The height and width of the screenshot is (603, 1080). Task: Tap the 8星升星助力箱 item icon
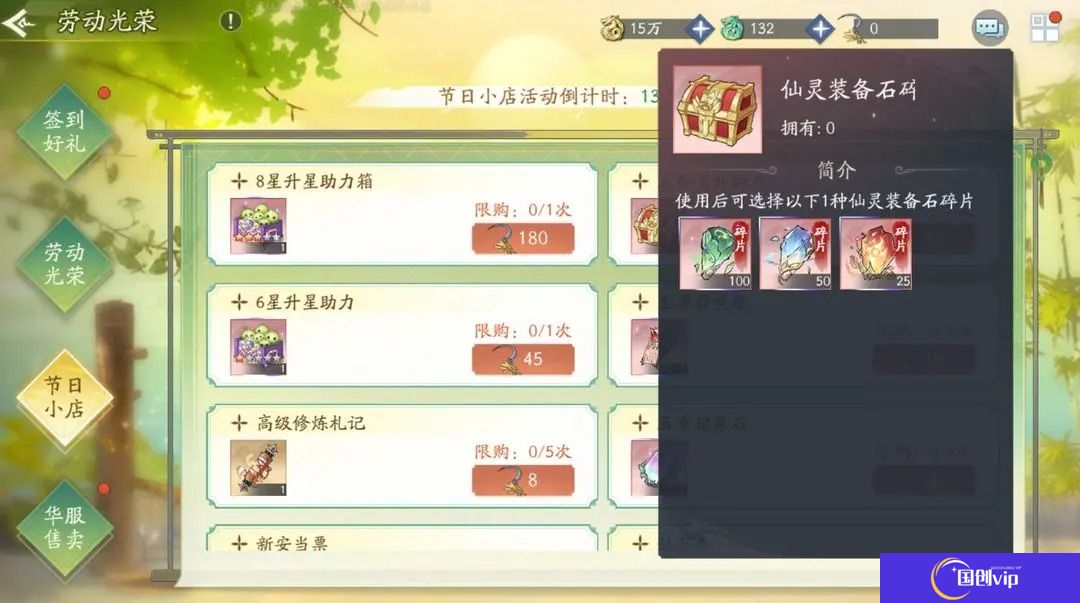258,226
